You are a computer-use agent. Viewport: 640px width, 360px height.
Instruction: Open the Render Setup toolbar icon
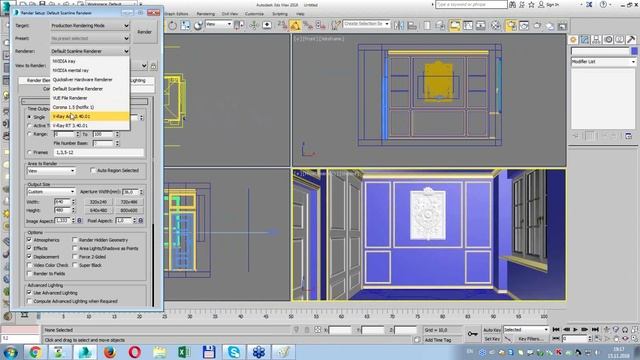(511, 25)
